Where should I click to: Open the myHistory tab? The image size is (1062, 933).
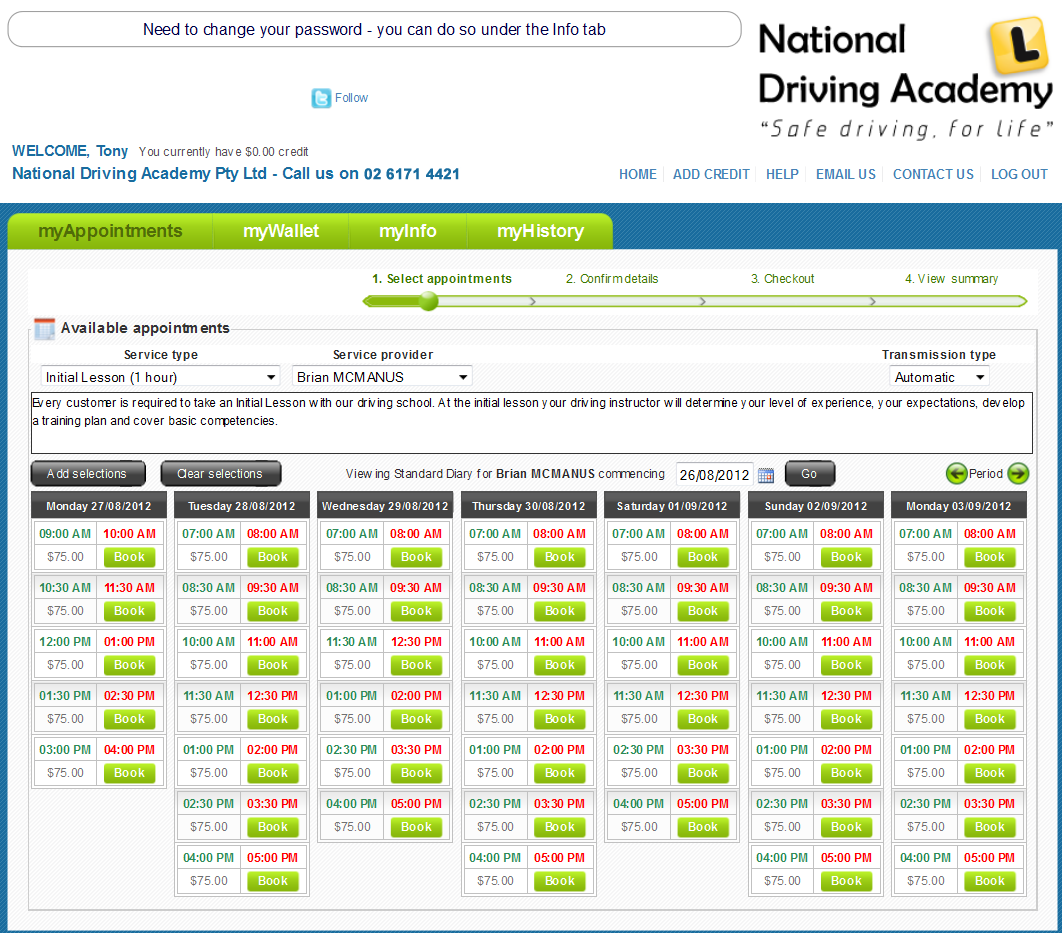coord(540,231)
